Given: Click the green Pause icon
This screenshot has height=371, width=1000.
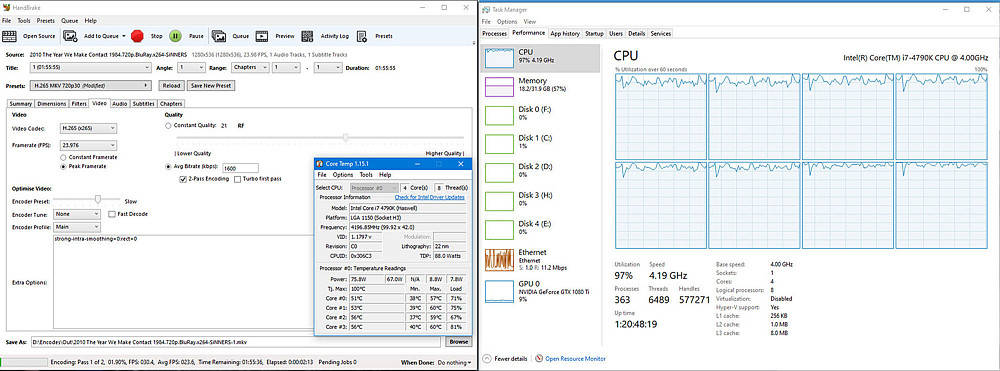Looking at the screenshot, I should [175, 36].
